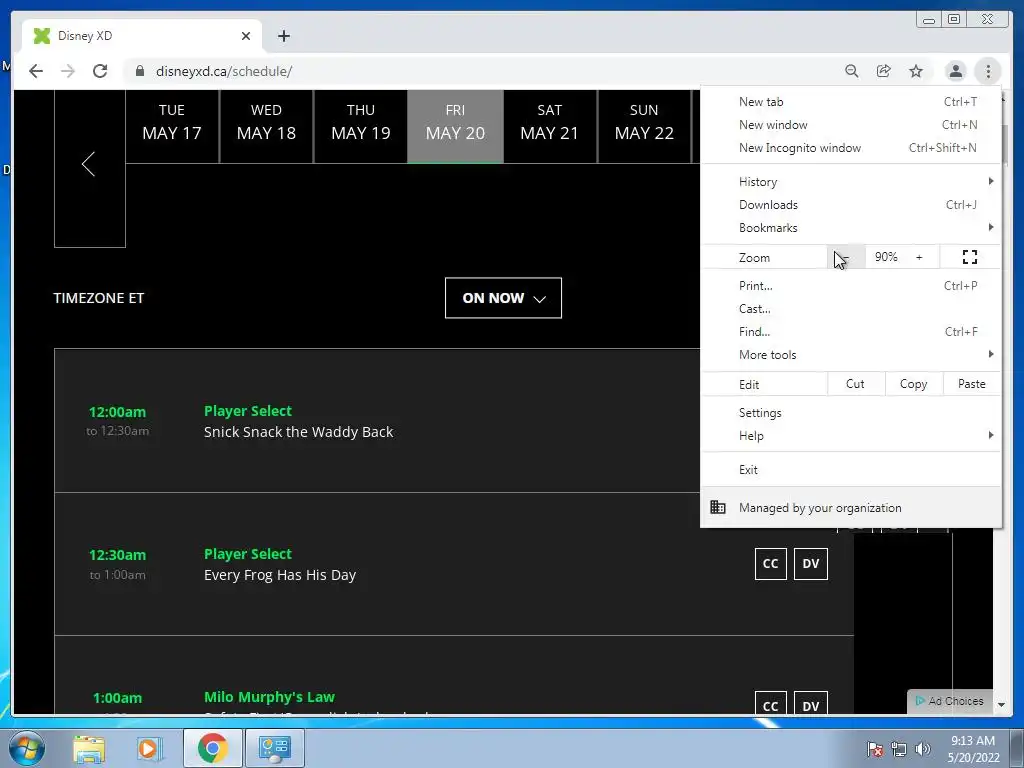Select the FRI MAY 20 schedule tab

tap(455, 126)
